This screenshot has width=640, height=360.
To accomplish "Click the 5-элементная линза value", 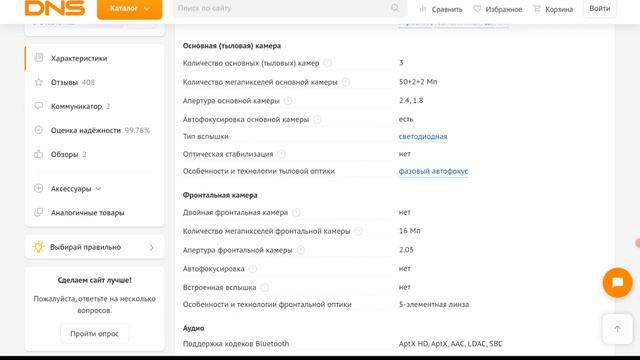I will tap(434, 304).
